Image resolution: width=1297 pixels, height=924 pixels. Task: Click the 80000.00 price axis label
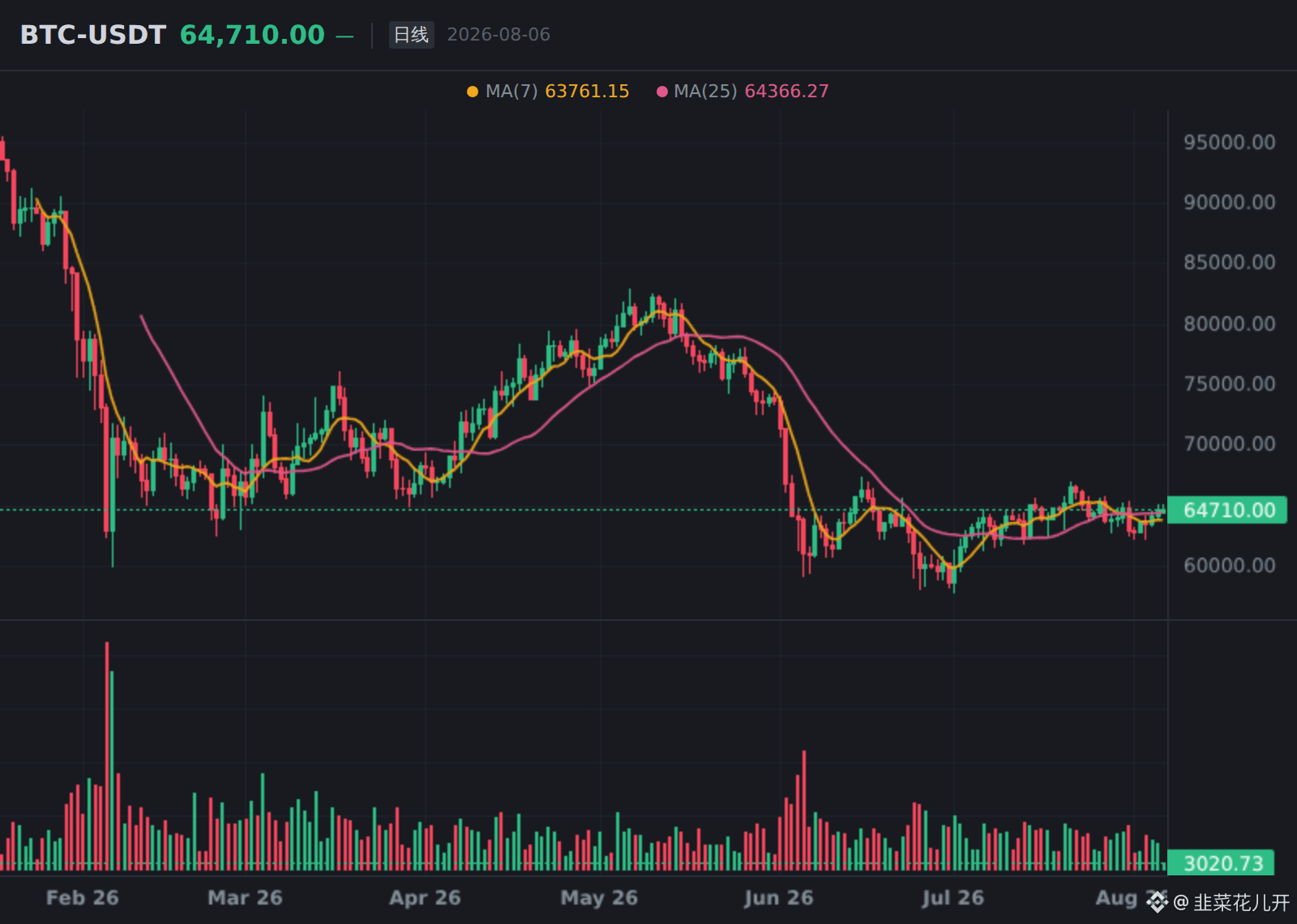tap(1229, 324)
